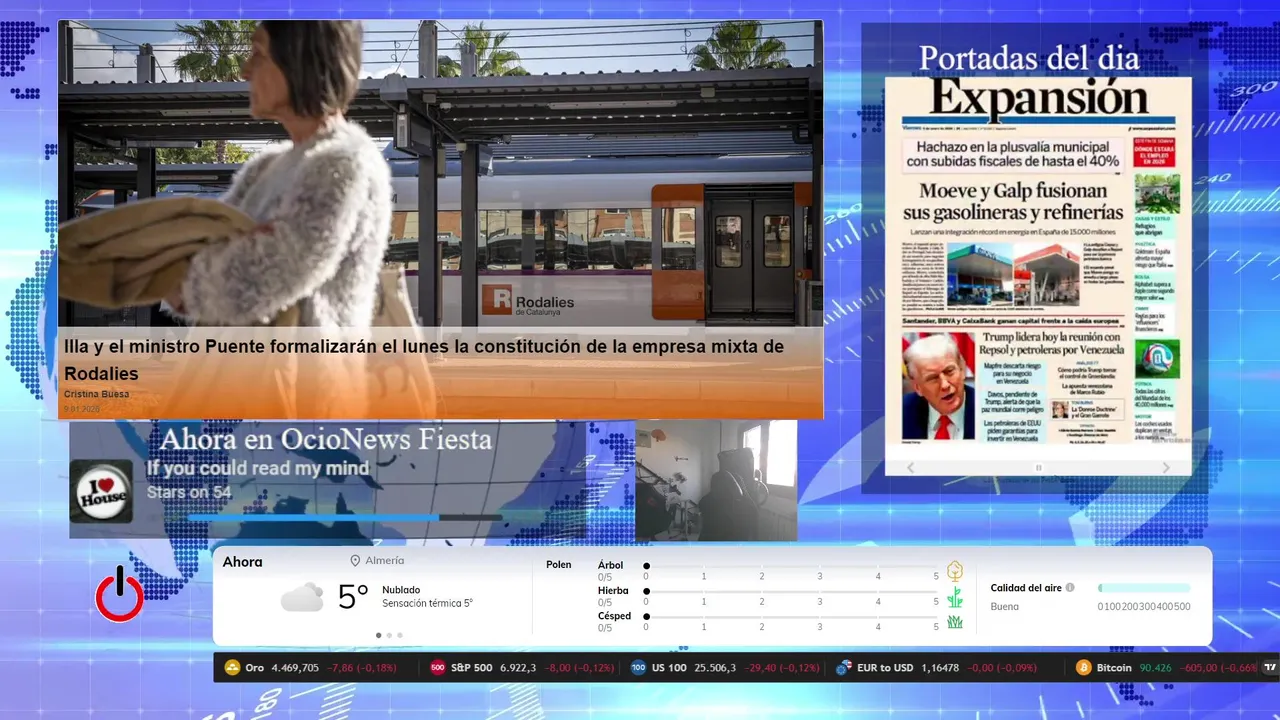Select the second weather card pagination dot

(x=389, y=635)
